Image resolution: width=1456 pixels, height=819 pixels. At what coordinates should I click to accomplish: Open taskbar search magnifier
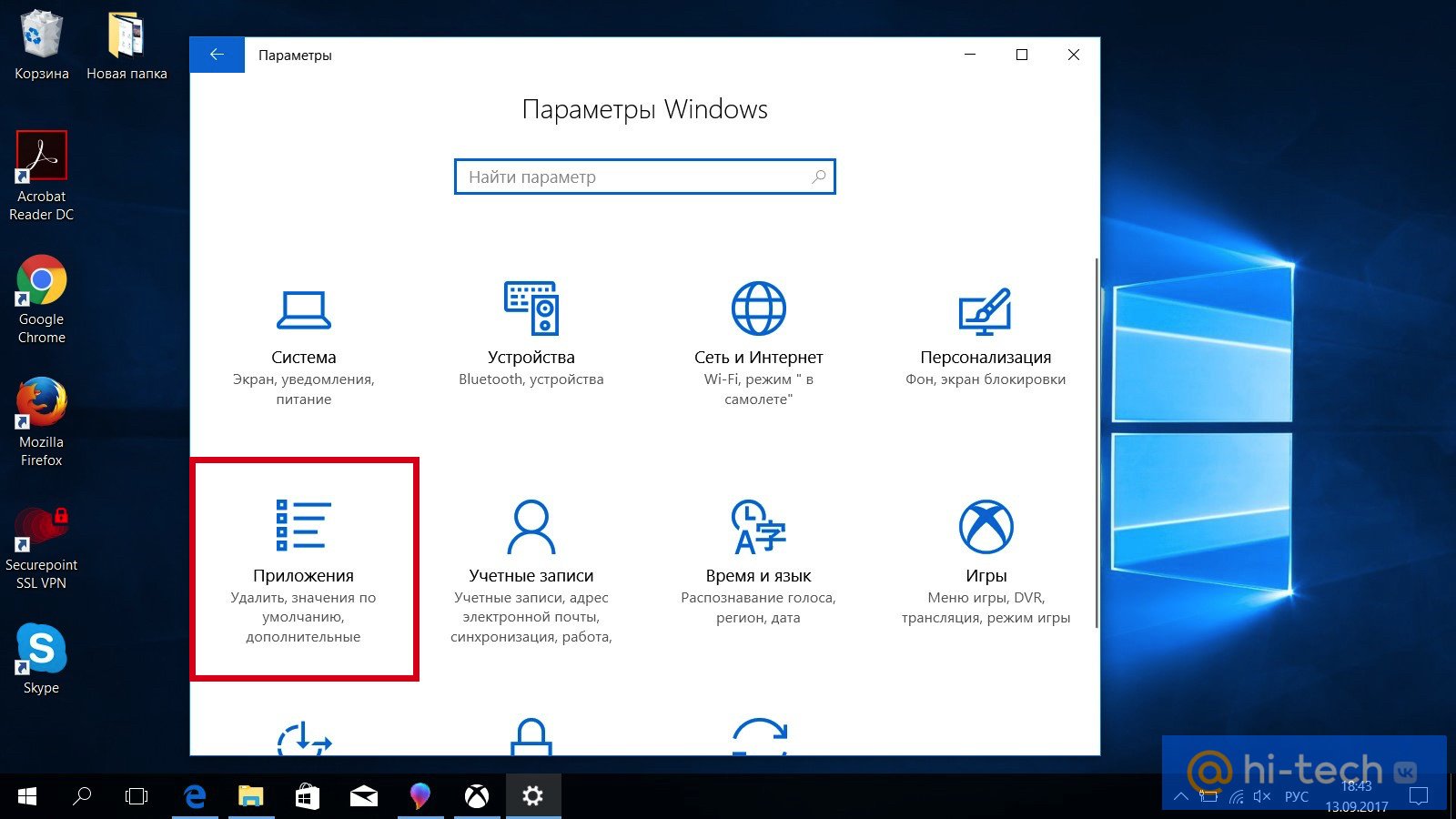pos(82,797)
